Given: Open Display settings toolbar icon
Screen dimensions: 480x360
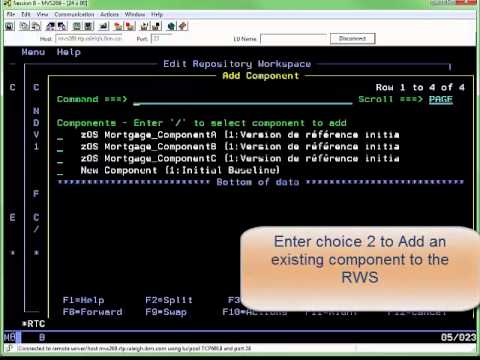Looking at the screenshot, I should 77,26.
